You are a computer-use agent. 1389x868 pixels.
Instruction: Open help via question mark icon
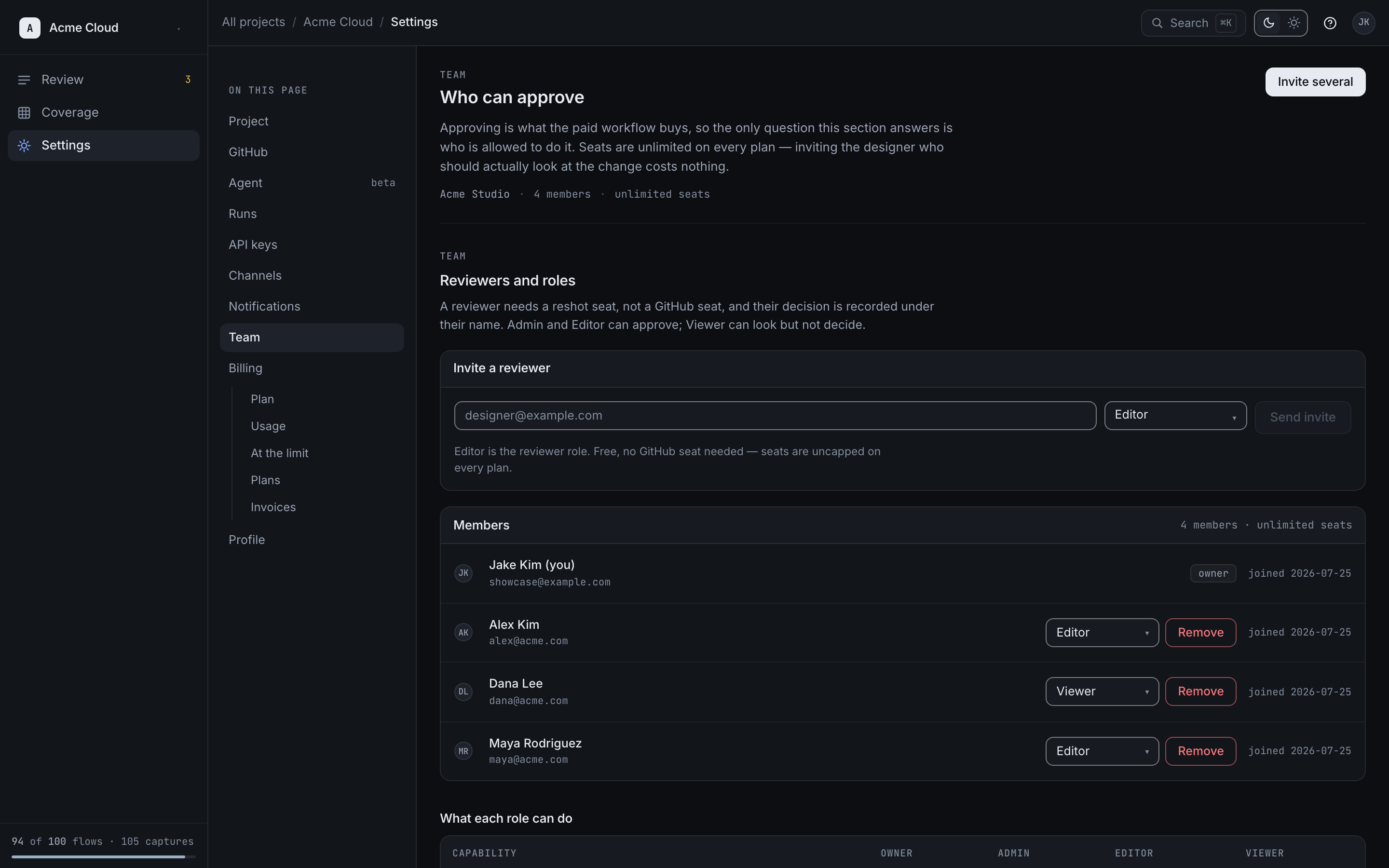pyautogui.click(x=1330, y=23)
